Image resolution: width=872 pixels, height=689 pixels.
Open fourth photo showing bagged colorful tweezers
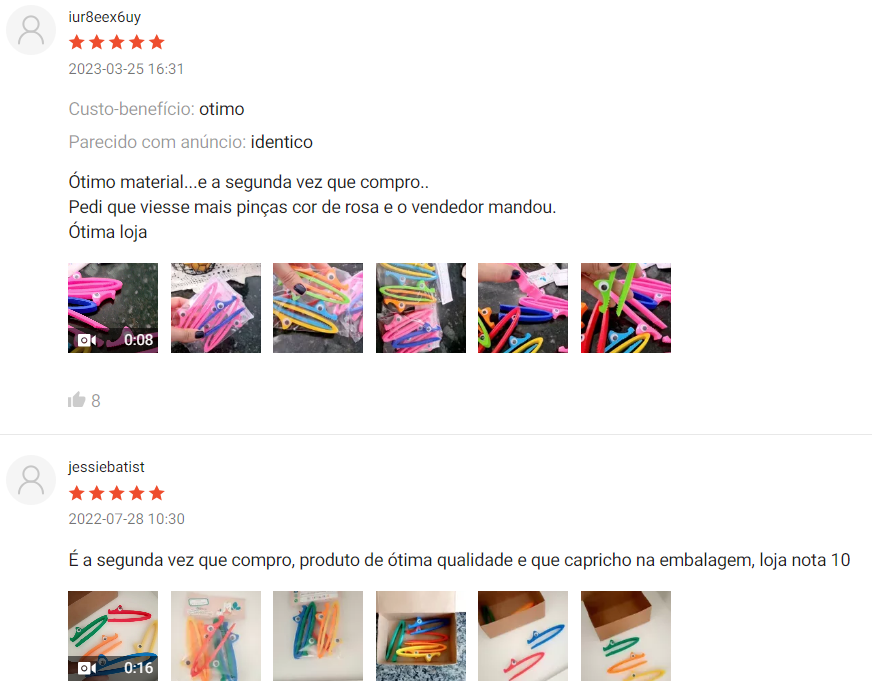[421, 308]
